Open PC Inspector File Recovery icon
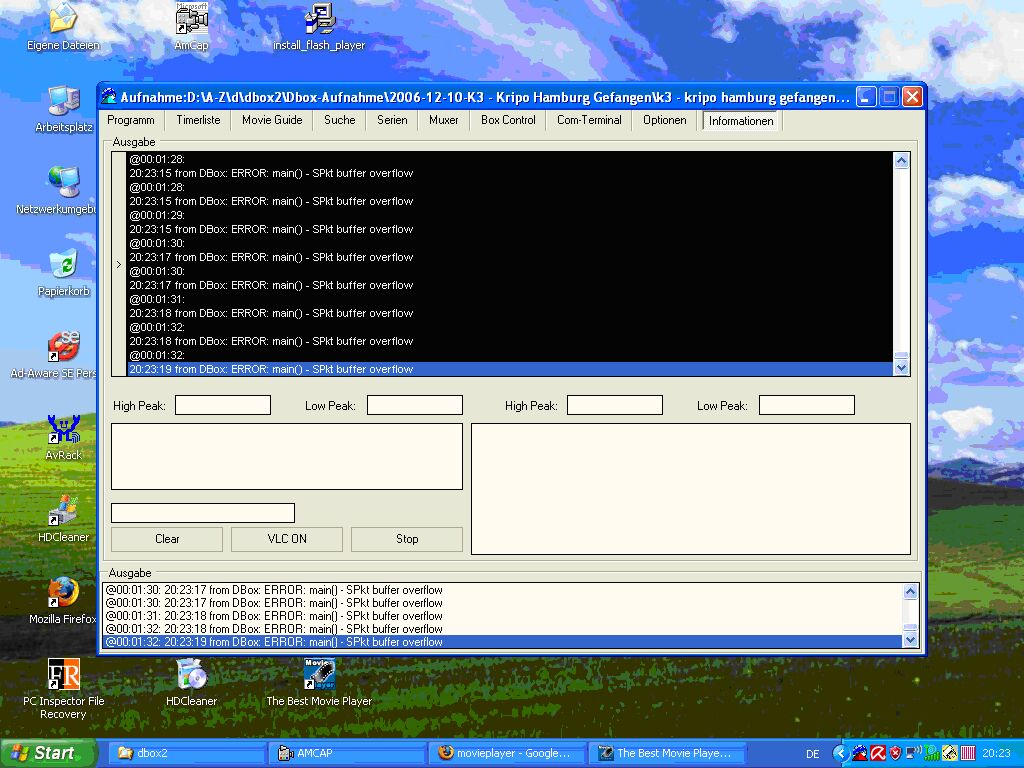This screenshot has width=1024, height=768. click(x=63, y=675)
